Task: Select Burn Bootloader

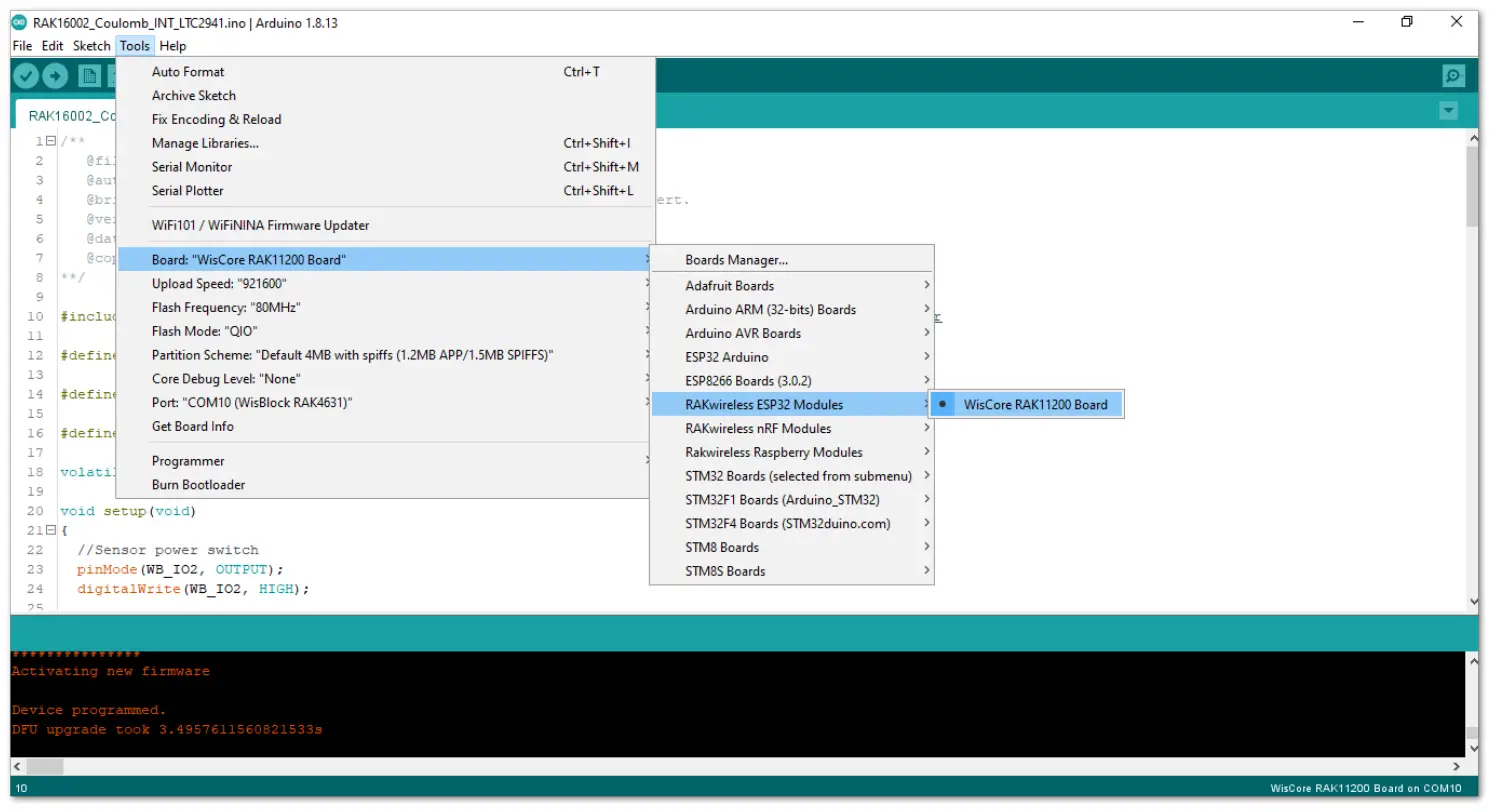Action: pos(386,485)
